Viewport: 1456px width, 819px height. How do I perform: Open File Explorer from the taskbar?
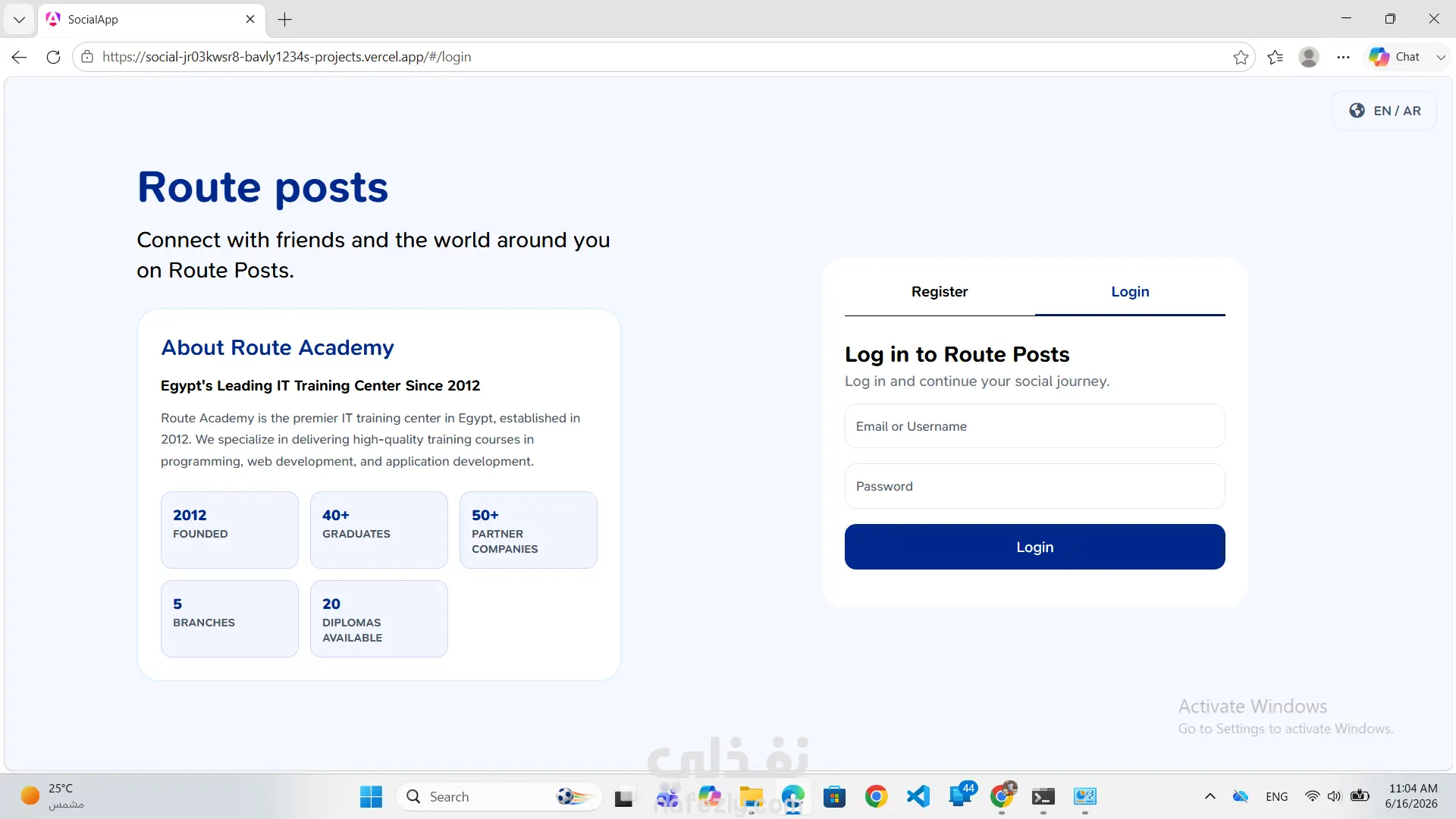point(752,796)
